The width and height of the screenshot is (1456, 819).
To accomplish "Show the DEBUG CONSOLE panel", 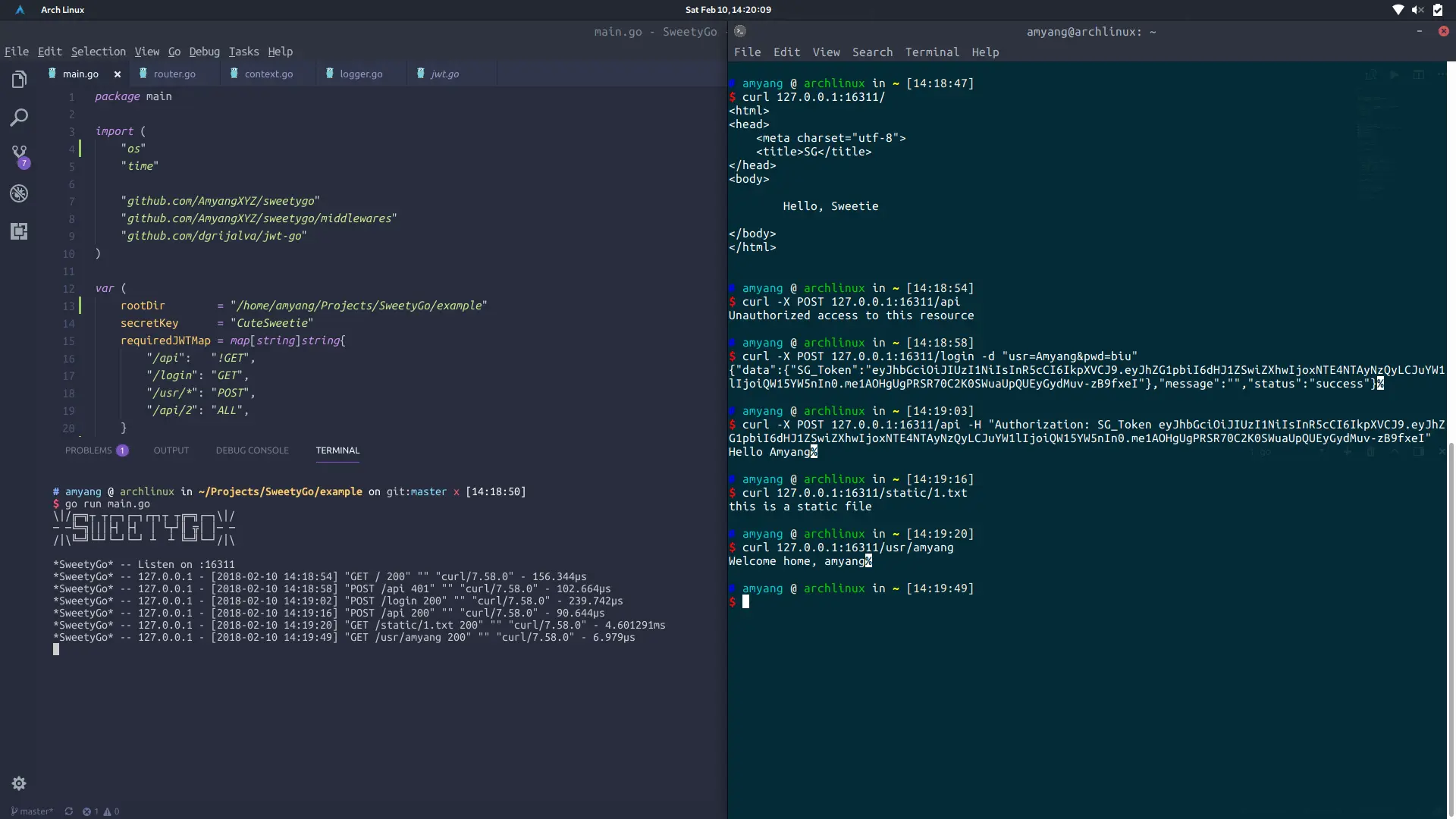I will pyautogui.click(x=252, y=450).
